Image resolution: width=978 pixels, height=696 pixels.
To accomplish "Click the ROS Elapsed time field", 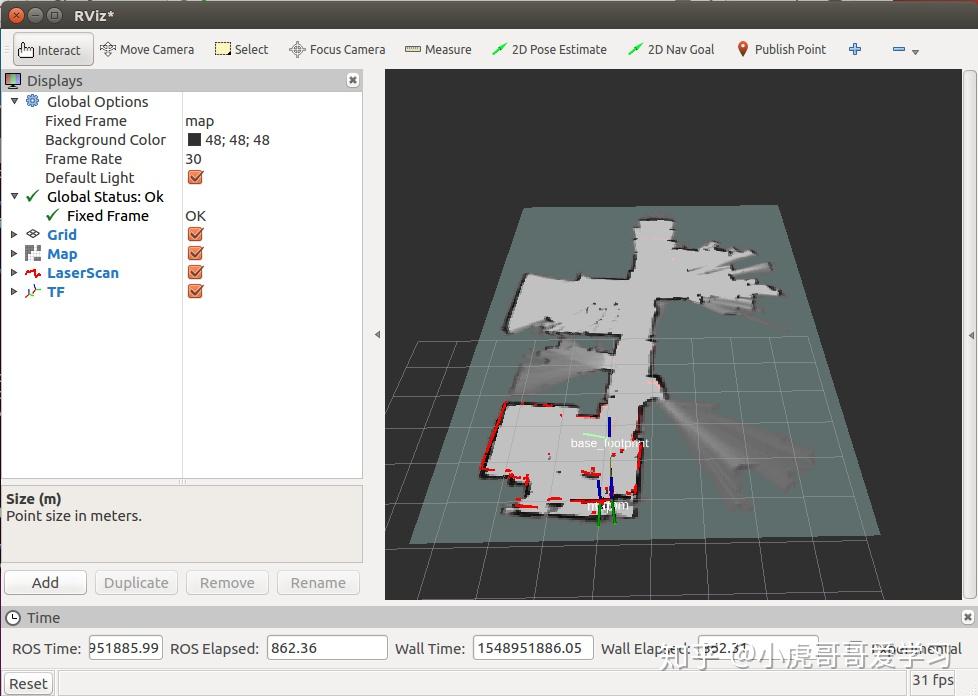I will [327, 648].
